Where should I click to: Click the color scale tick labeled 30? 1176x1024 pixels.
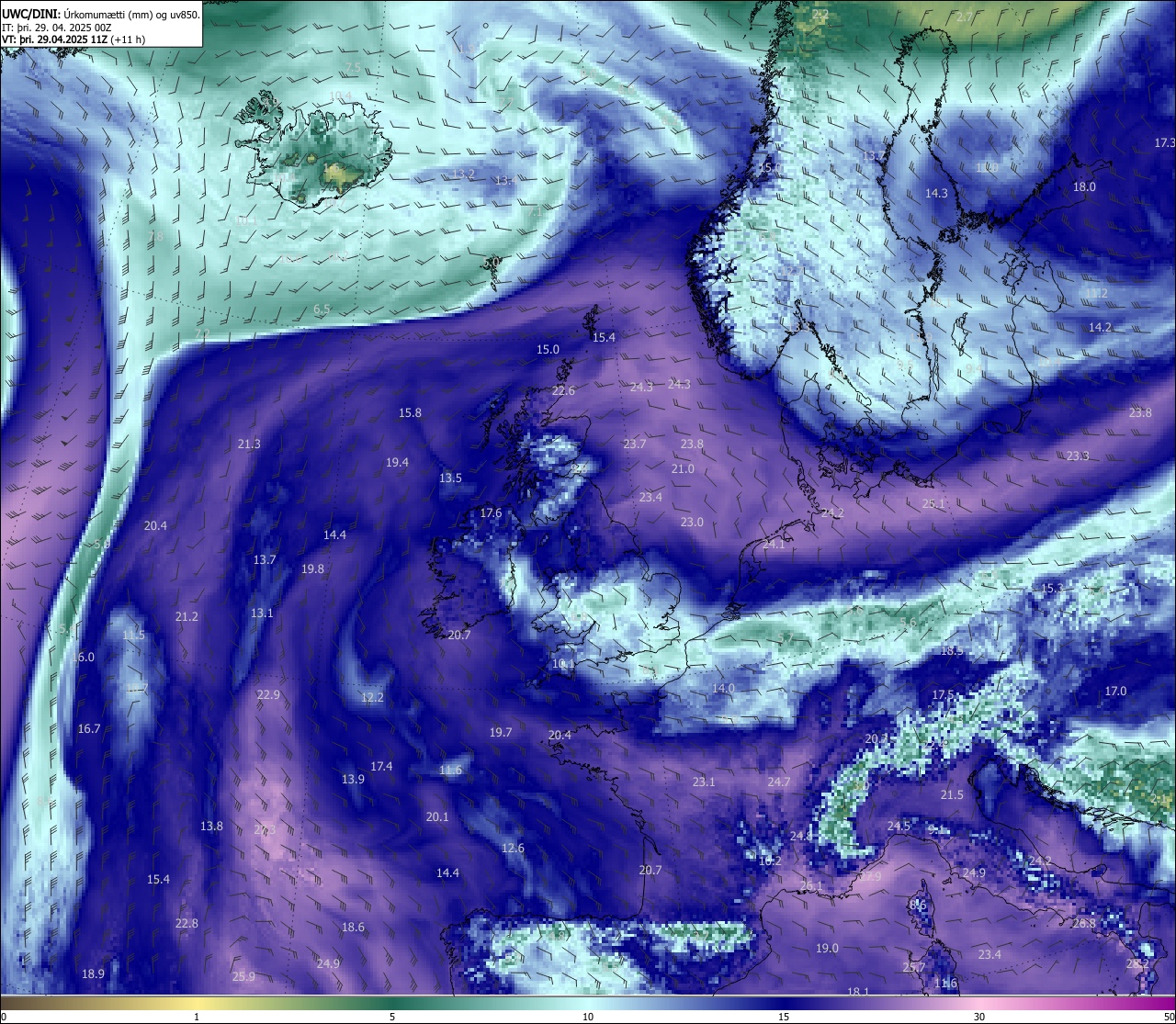click(979, 1017)
